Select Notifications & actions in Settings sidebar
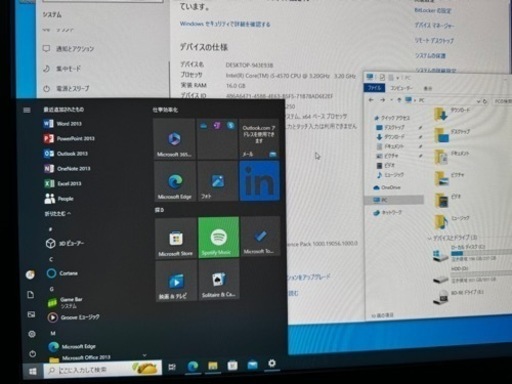512x384 pixels. pos(69,49)
